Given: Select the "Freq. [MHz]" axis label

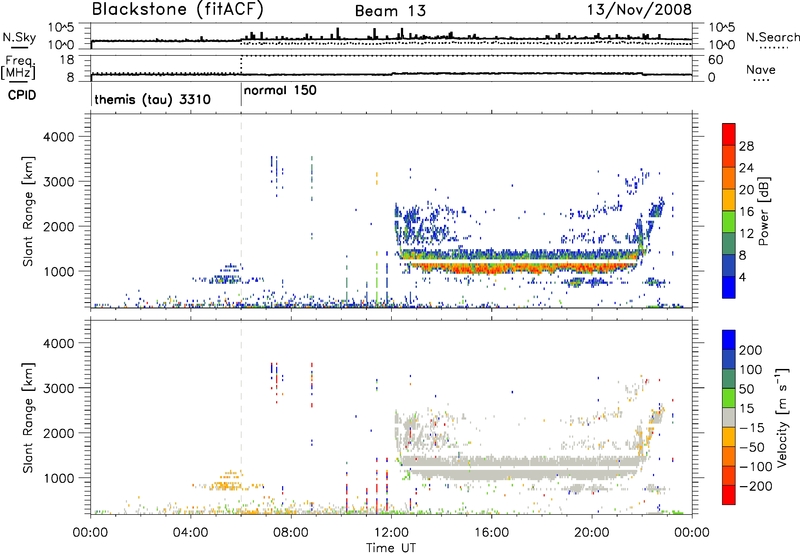Looking at the screenshot, I should pyautogui.click(x=19, y=67).
